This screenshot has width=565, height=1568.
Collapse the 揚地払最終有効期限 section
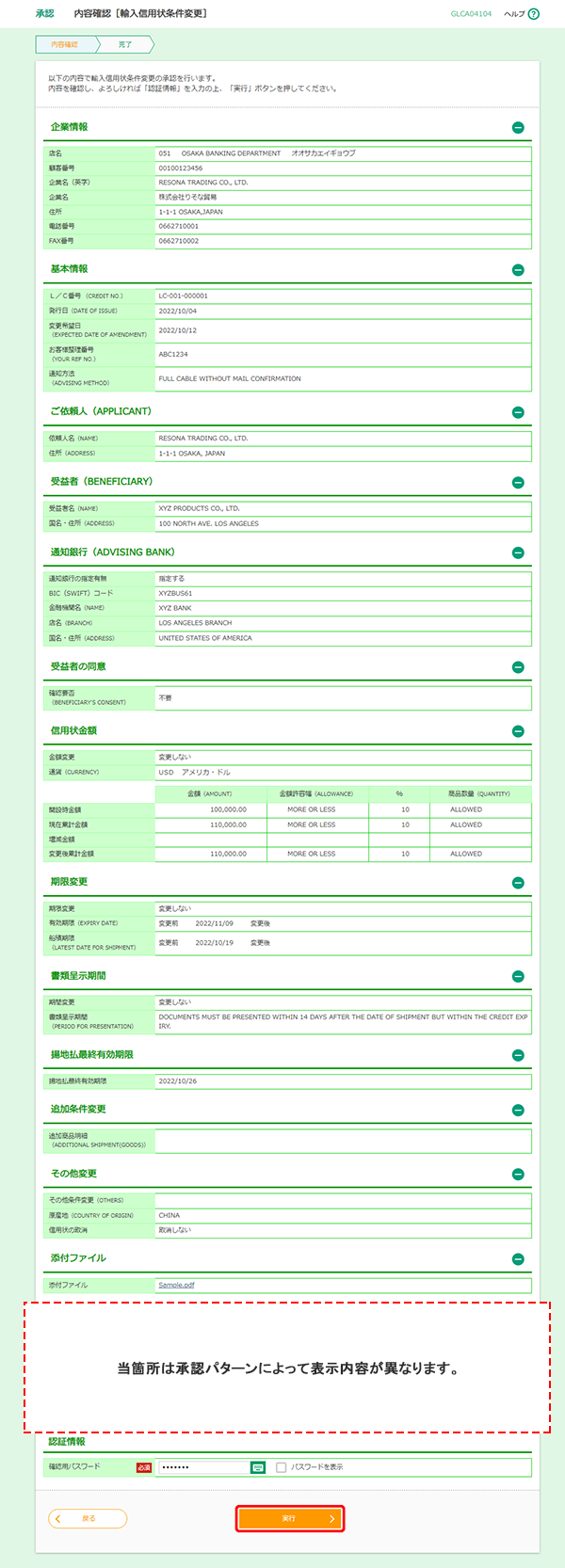518,1056
